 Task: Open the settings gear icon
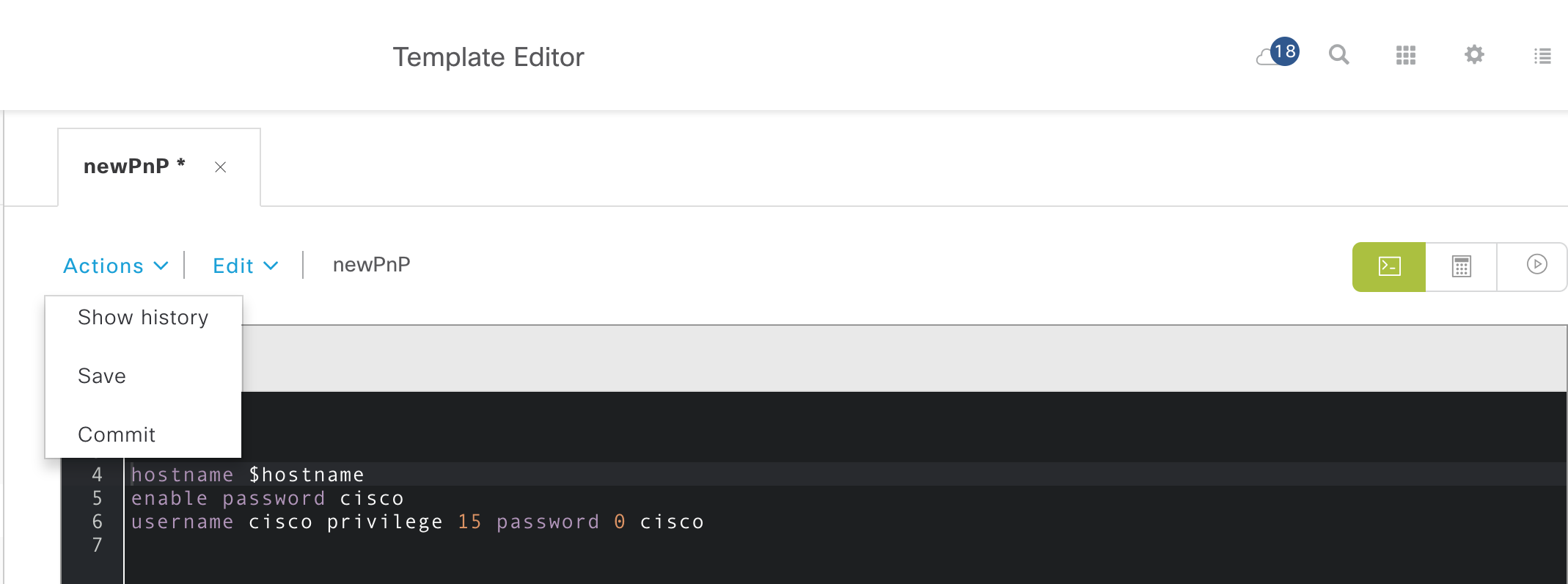pos(1473,54)
